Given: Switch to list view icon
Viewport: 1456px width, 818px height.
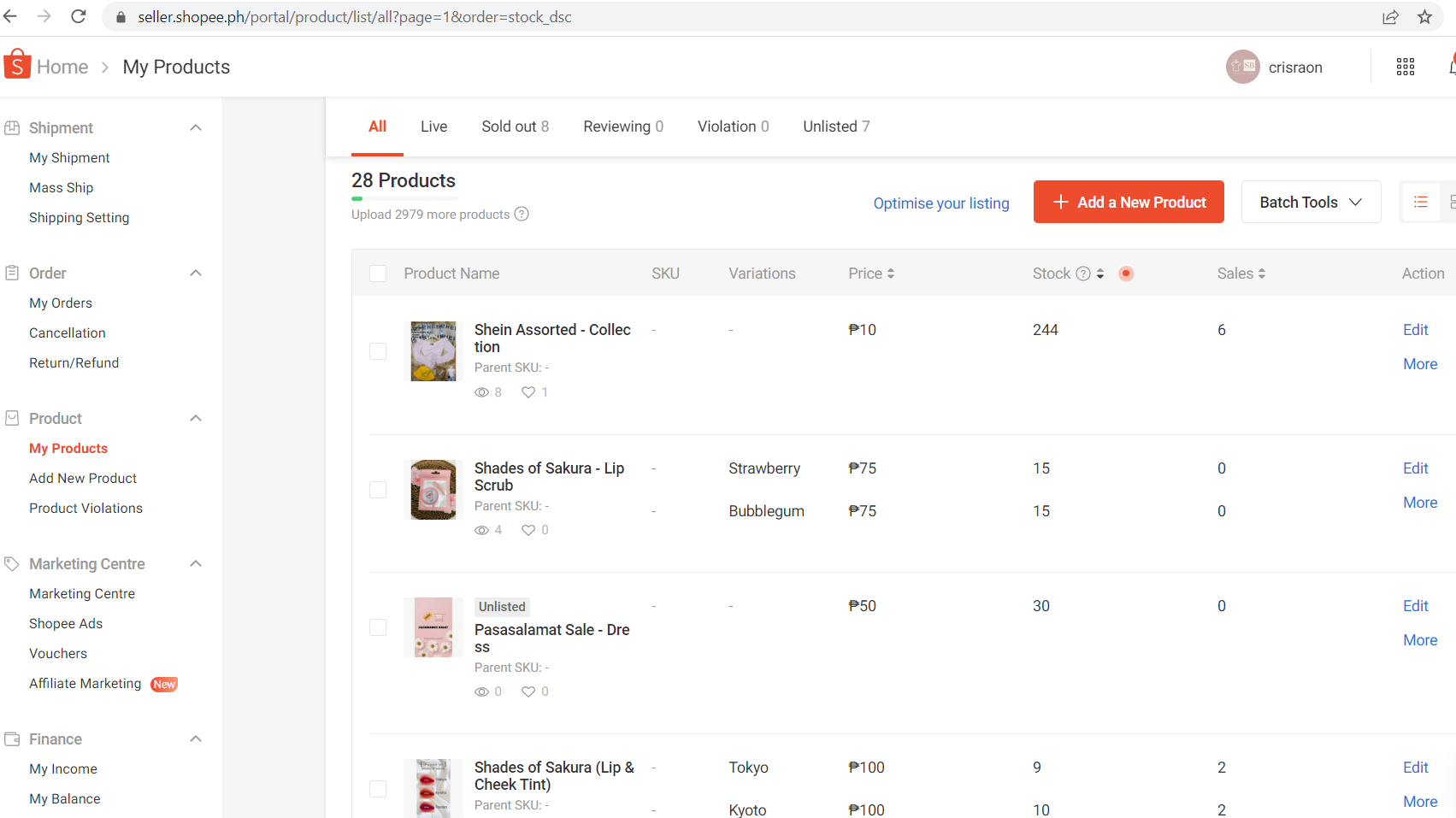Looking at the screenshot, I should [1421, 202].
